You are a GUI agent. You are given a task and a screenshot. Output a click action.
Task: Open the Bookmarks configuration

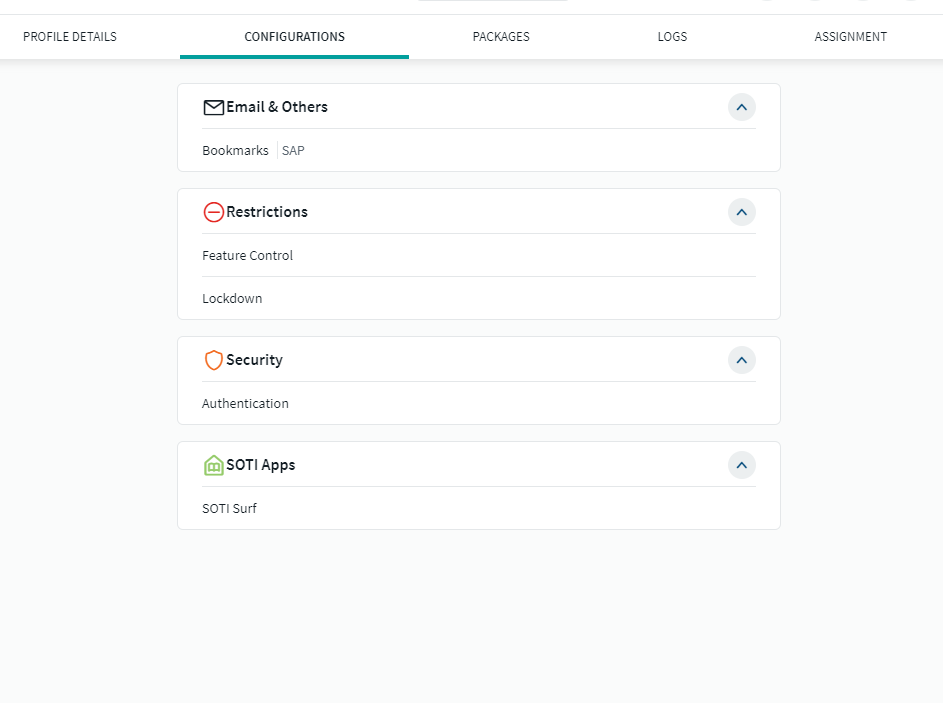[235, 151]
